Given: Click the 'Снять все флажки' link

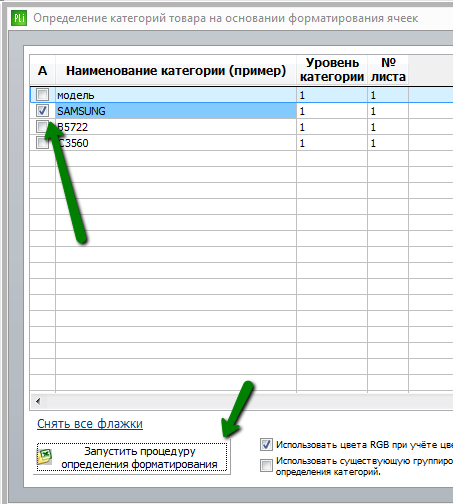Looking at the screenshot, I should tap(90, 424).
